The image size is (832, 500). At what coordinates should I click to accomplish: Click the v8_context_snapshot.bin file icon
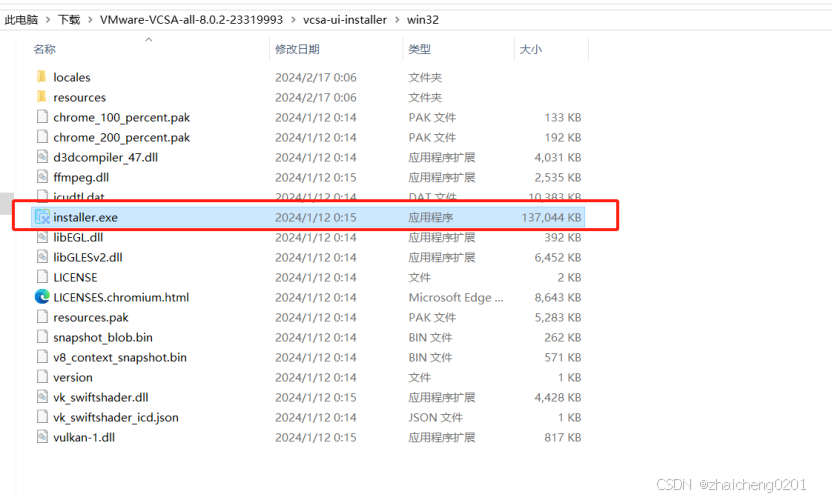[x=42, y=357]
